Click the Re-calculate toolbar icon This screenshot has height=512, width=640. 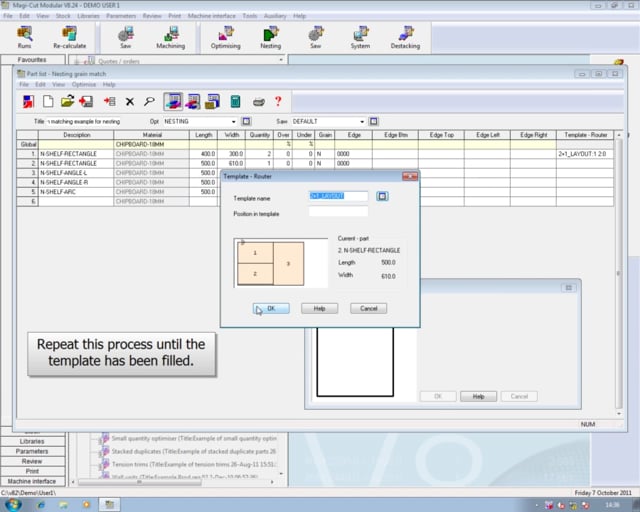[69, 37]
